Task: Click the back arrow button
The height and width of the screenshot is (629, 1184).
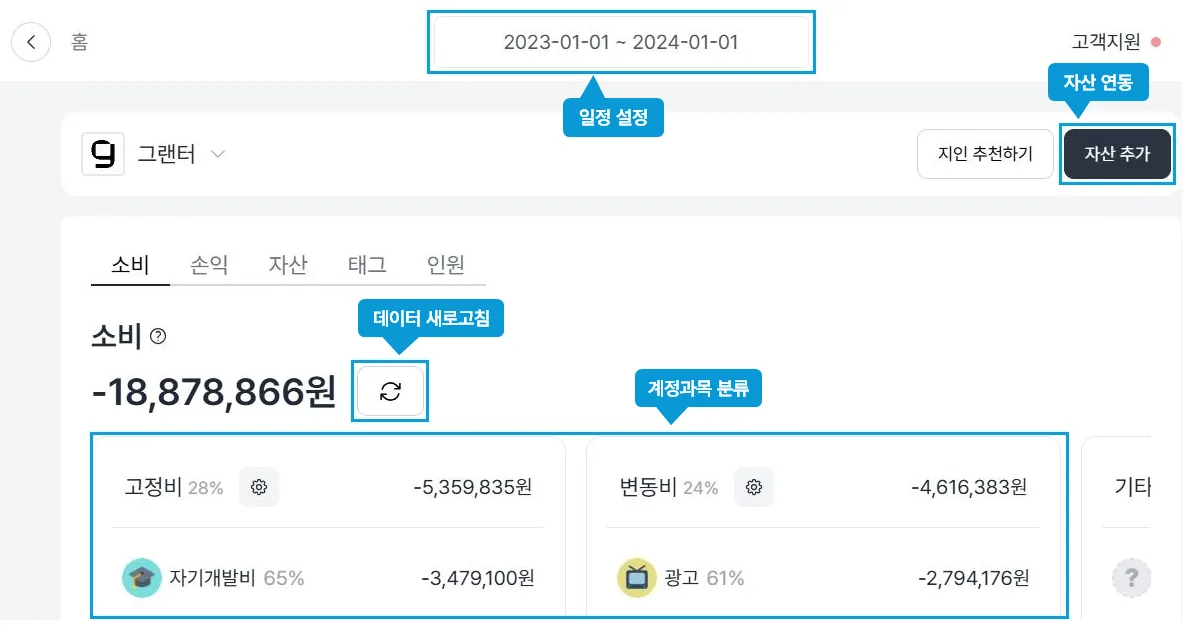Action: (x=31, y=42)
